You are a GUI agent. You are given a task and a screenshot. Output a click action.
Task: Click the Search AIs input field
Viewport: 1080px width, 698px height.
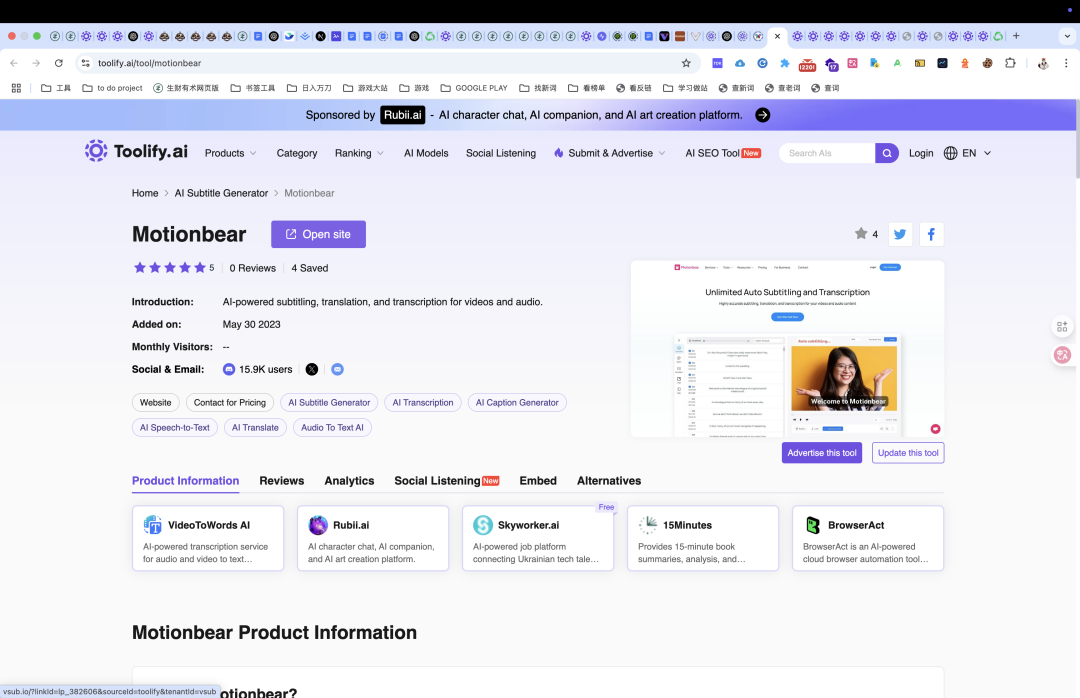tap(827, 153)
